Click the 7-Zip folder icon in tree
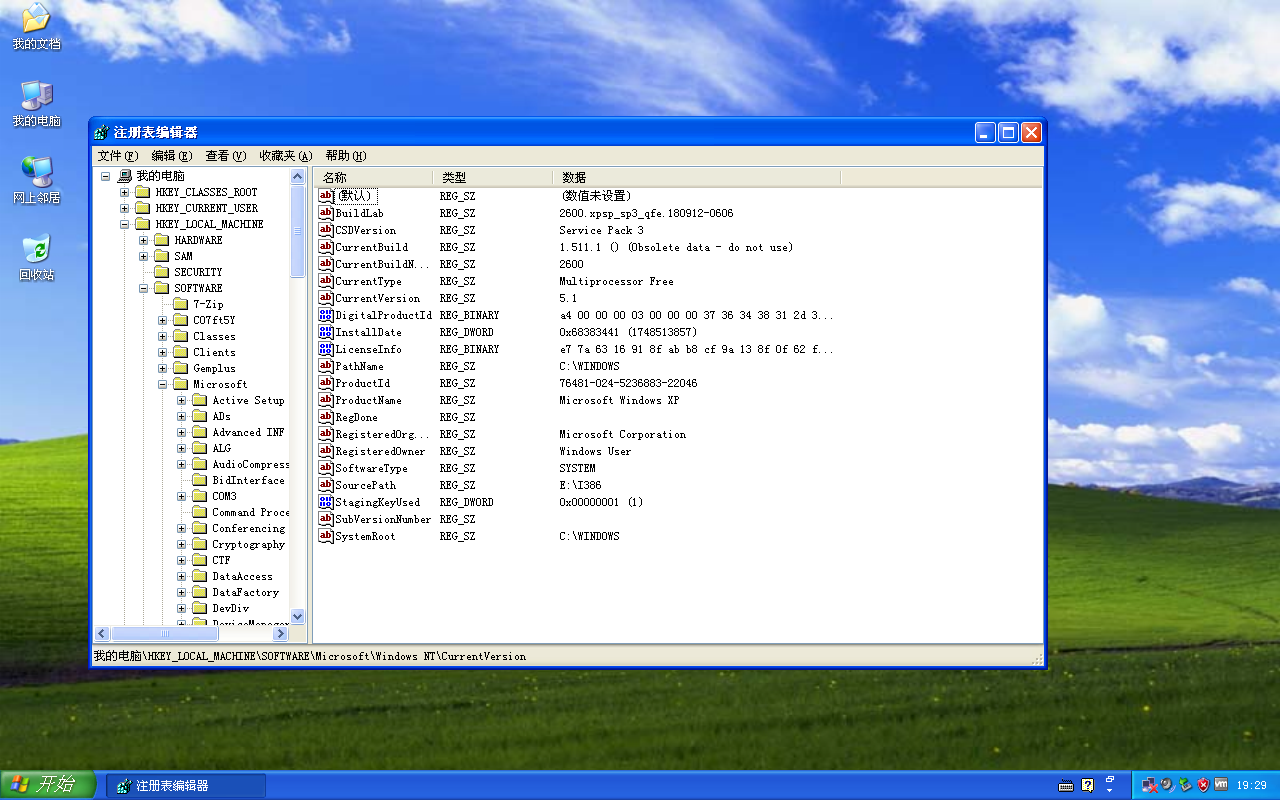The image size is (1280, 800). pyautogui.click(x=181, y=304)
